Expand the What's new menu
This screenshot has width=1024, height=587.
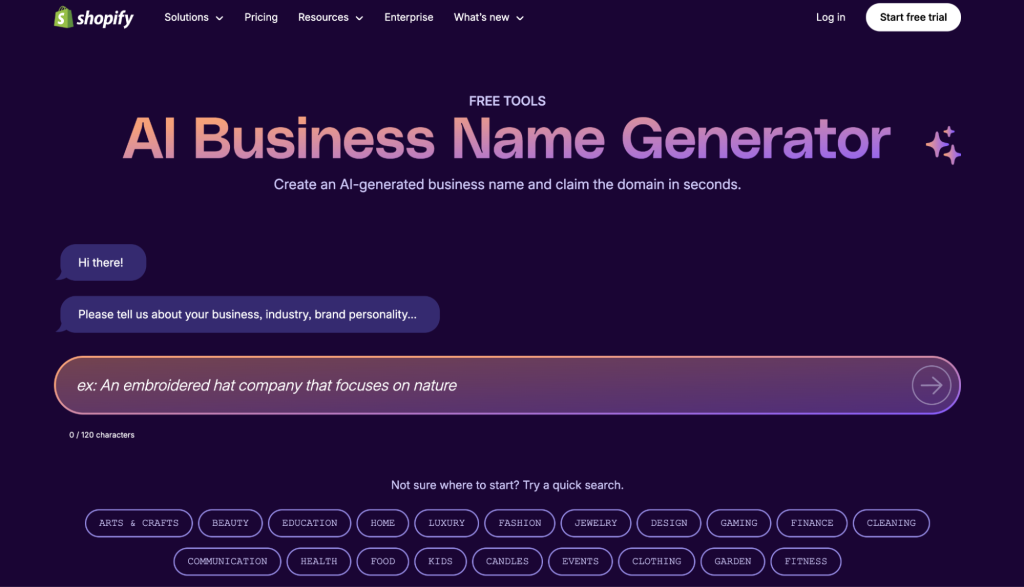(488, 18)
